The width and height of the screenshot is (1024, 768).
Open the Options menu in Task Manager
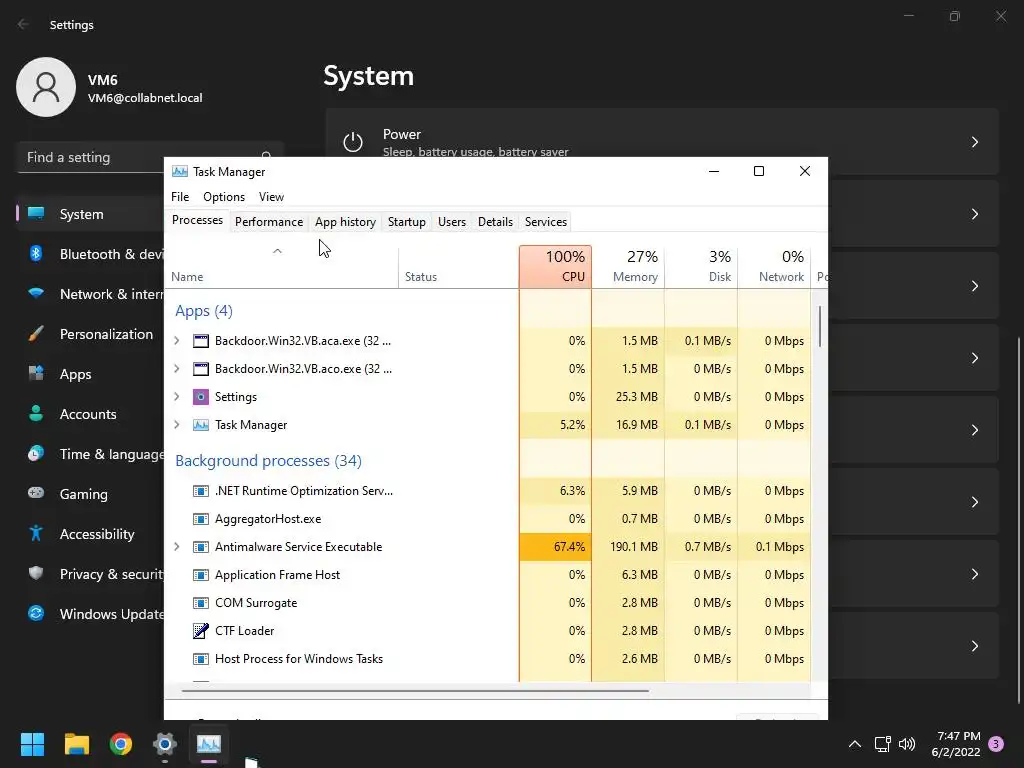coord(224,197)
